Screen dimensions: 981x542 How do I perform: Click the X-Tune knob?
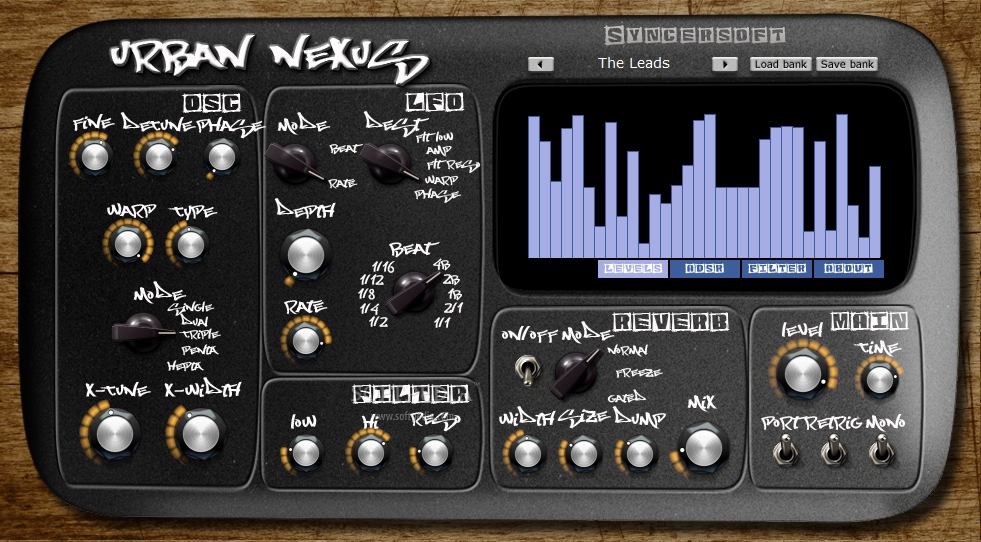pyautogui.click(x=114, y=433)
